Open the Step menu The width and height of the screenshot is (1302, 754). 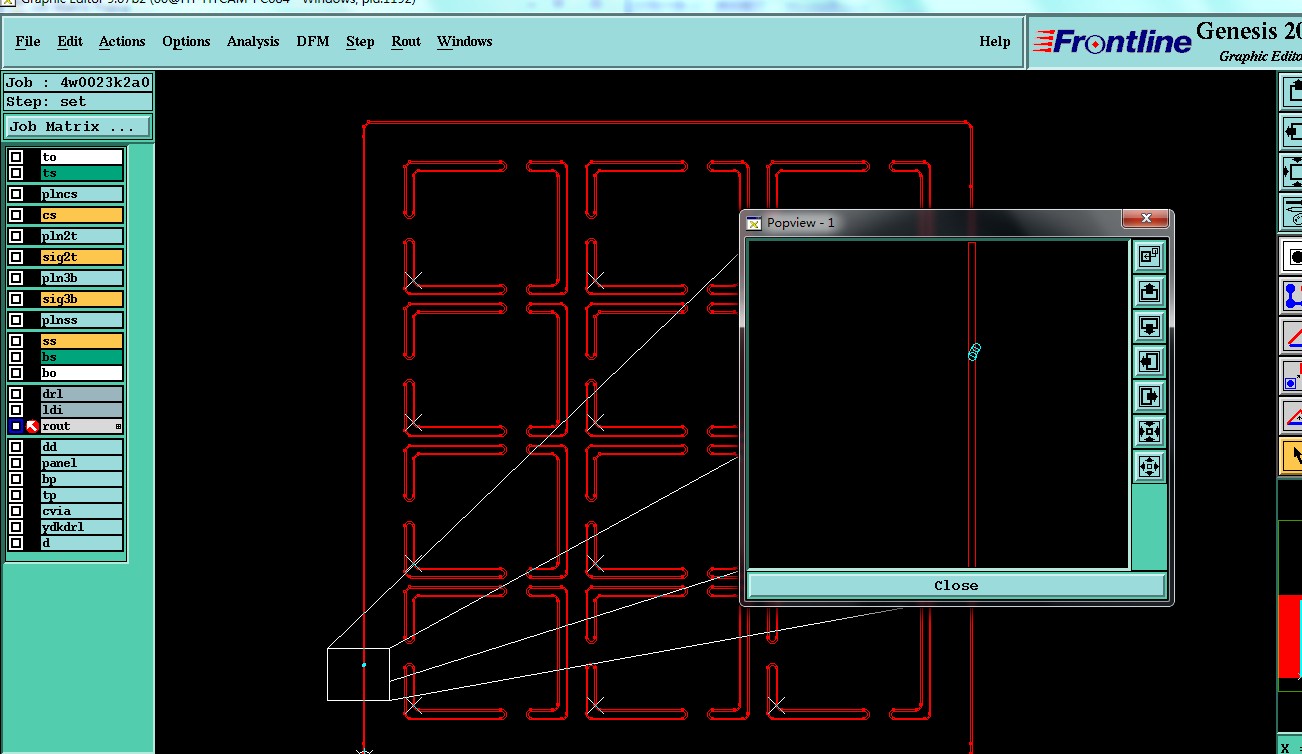360,41
